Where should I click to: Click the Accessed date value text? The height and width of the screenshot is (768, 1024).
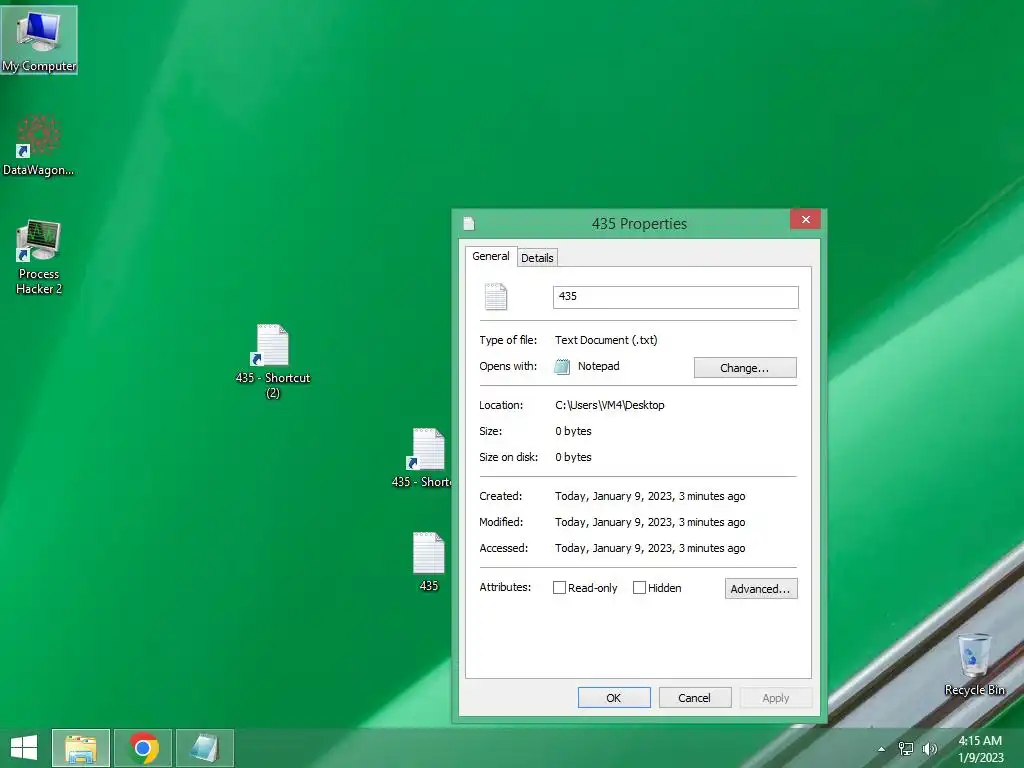coord(650,549)
